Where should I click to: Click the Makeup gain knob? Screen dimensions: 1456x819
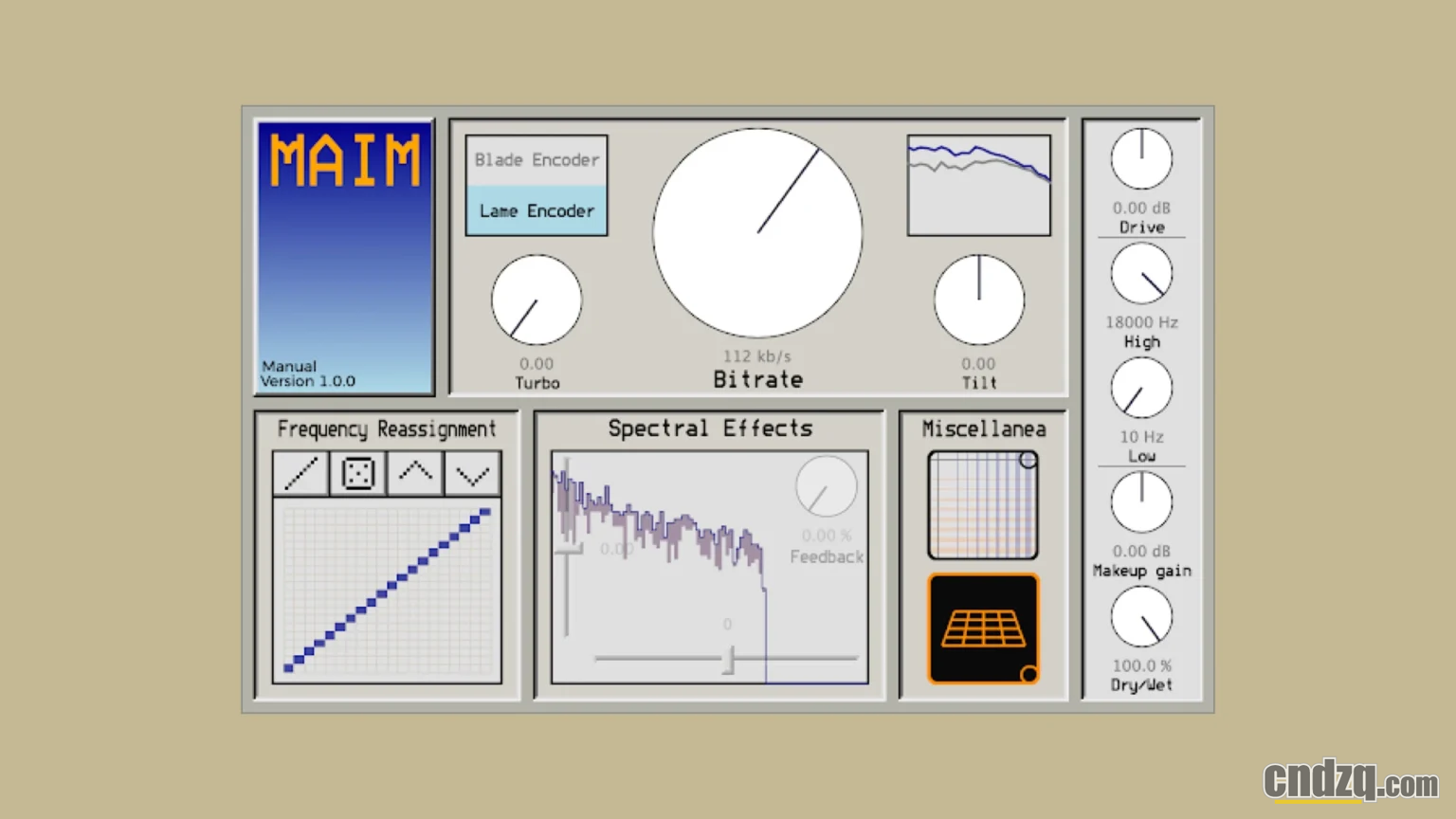[1141, 502]
